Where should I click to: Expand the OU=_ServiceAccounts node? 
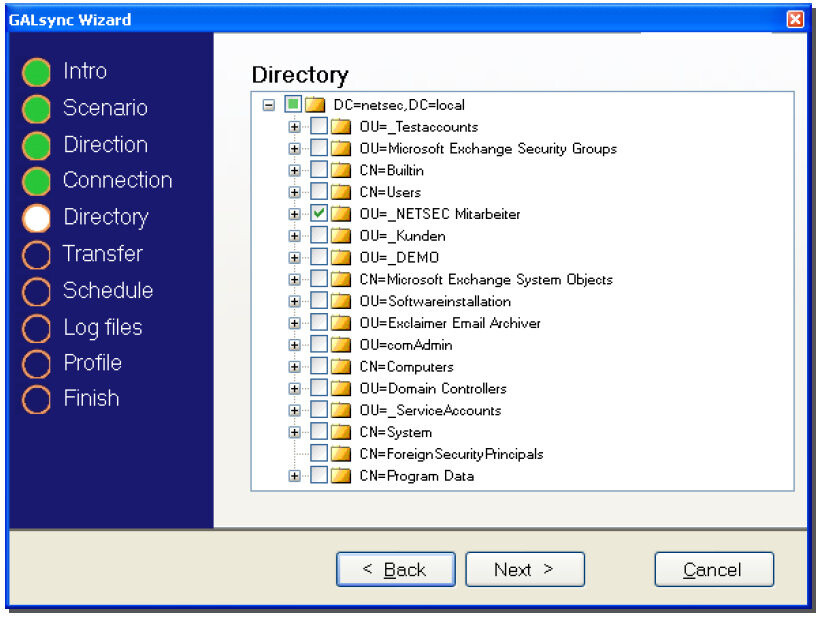[294, 411]
